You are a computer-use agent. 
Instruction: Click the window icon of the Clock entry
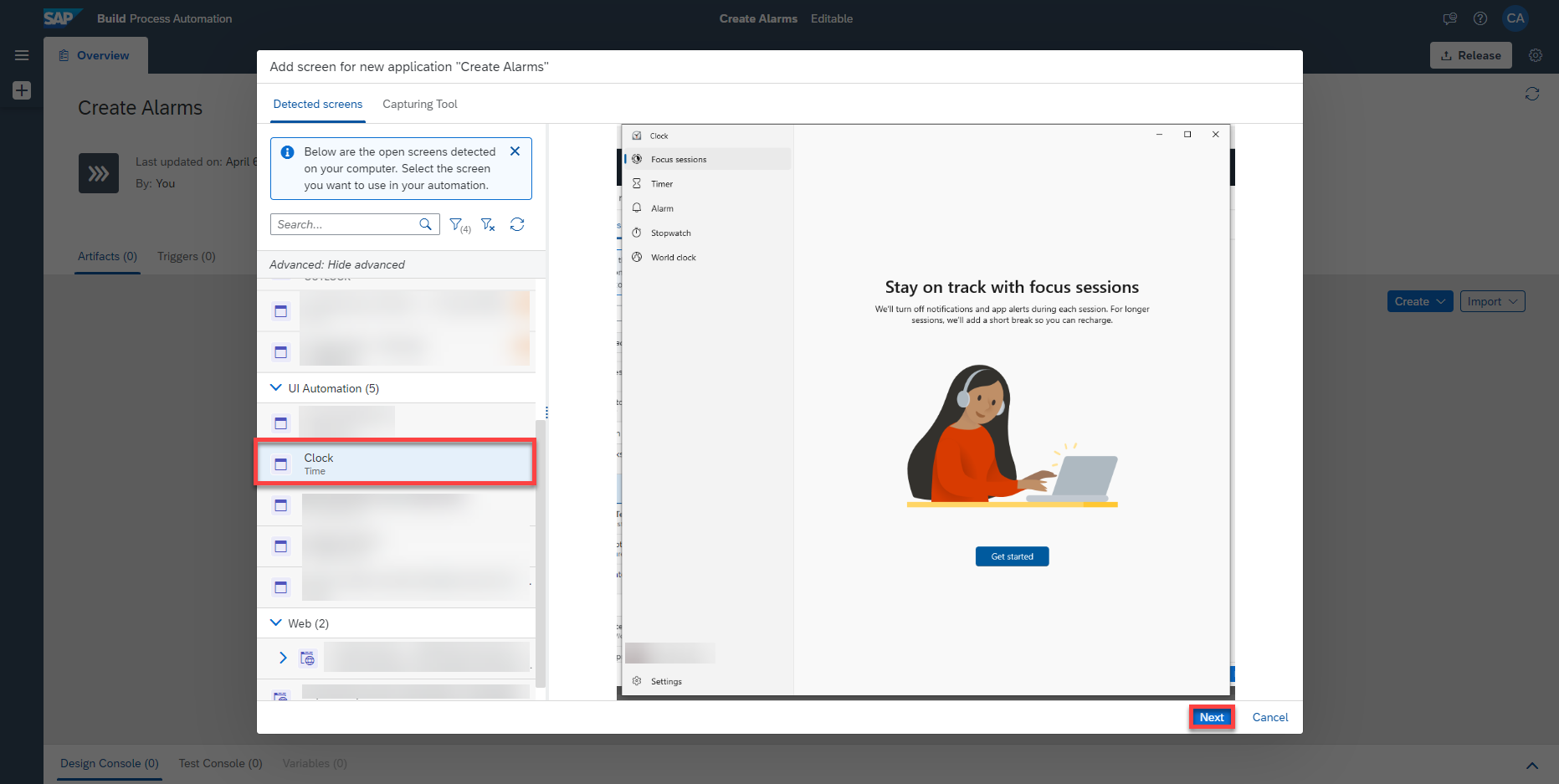click(281, 464)
